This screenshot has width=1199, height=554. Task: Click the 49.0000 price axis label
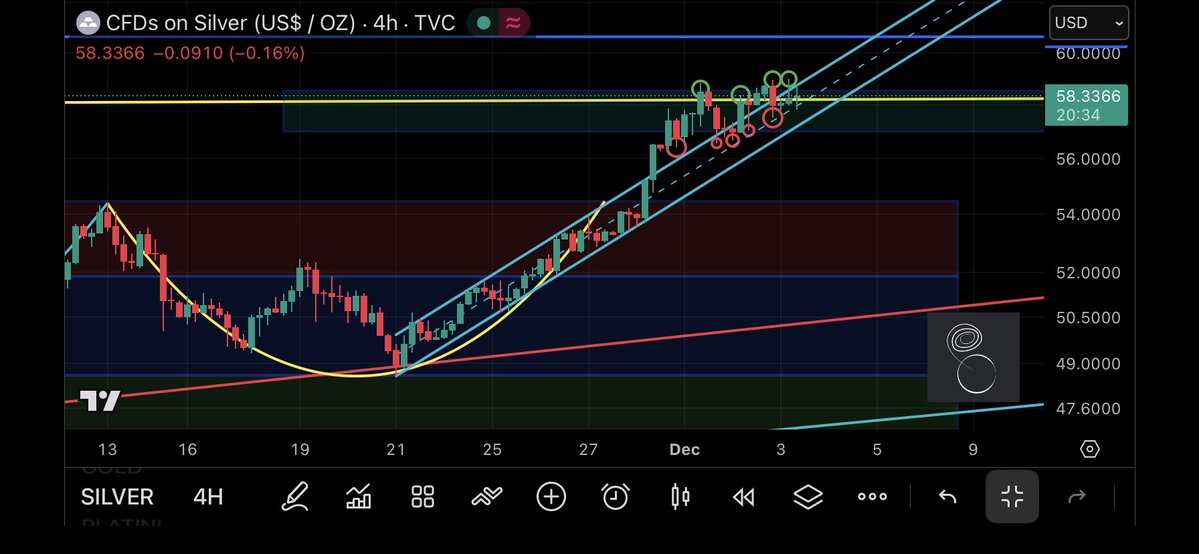1088,363
